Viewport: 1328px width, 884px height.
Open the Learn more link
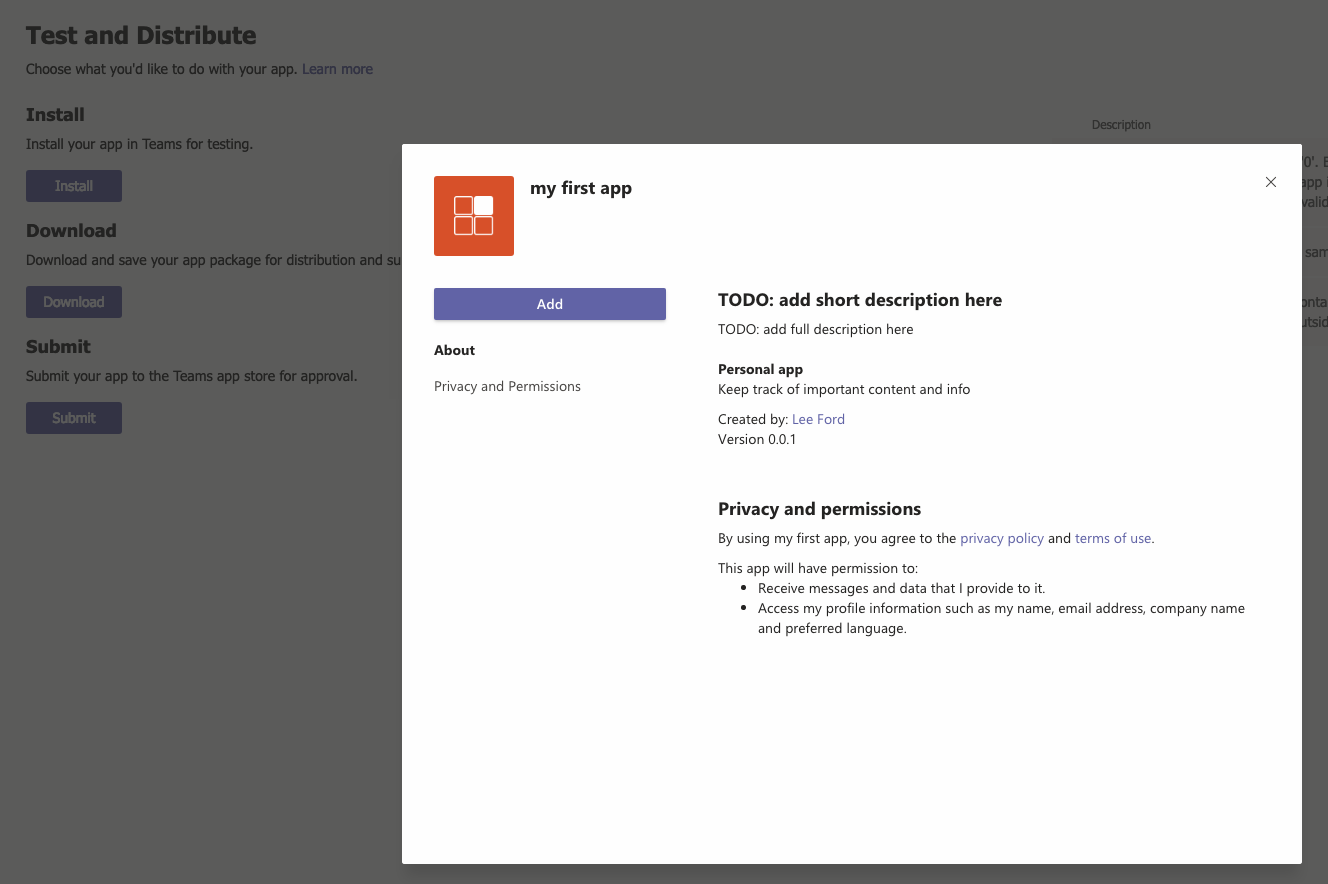coord(338,69)
